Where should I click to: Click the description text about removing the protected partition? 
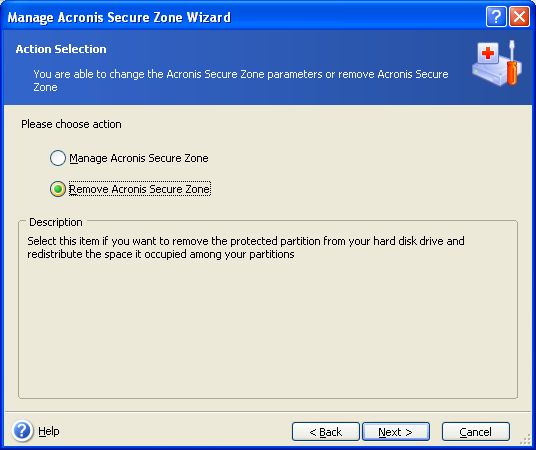pyautogui.click(x=246, y=247)
